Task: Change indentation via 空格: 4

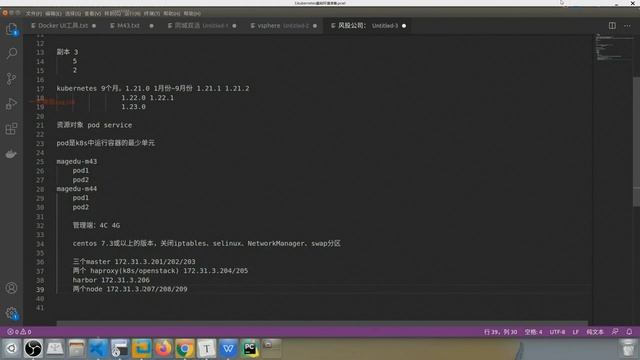Action: (533, 332)
